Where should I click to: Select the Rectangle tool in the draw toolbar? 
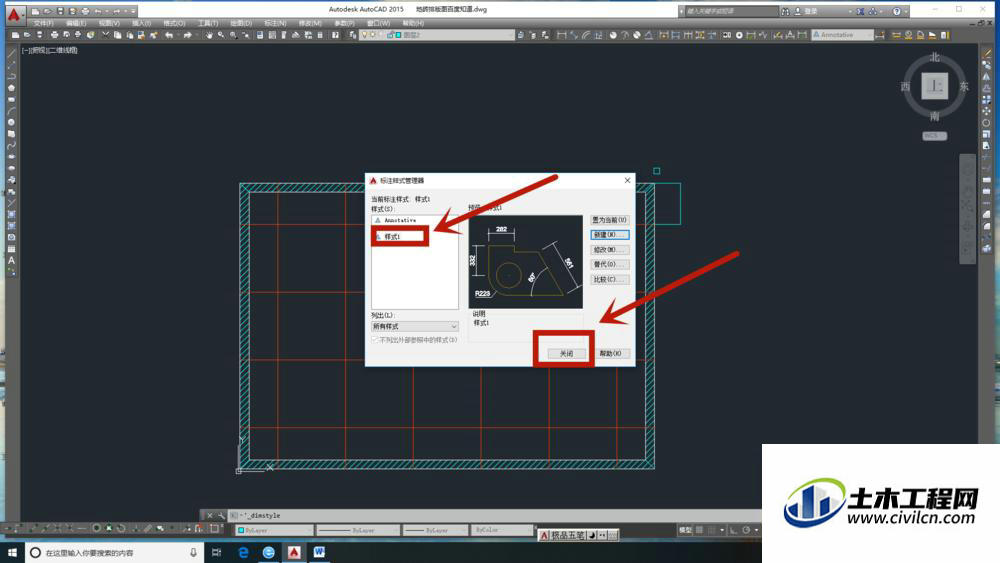tap(11, 99)
